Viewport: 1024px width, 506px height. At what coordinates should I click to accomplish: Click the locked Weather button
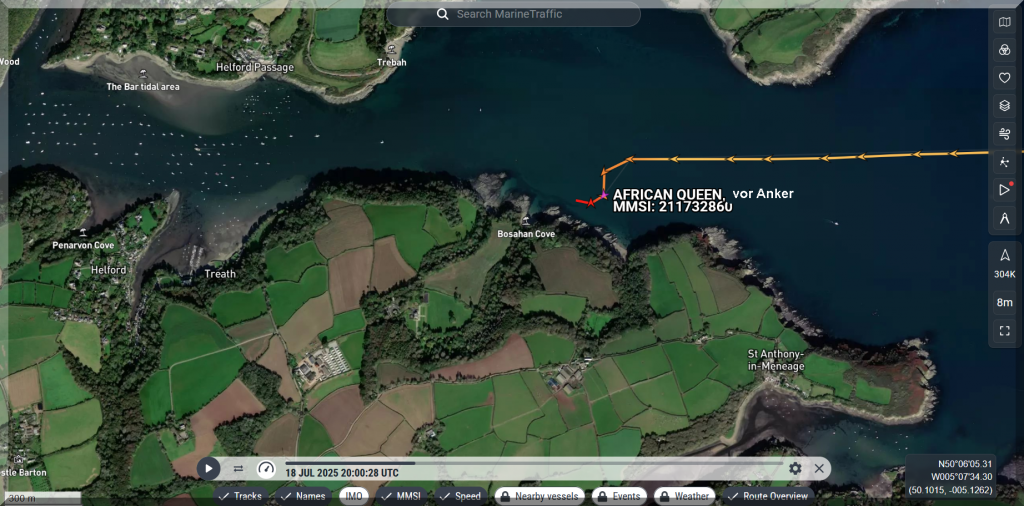(683, 496)
